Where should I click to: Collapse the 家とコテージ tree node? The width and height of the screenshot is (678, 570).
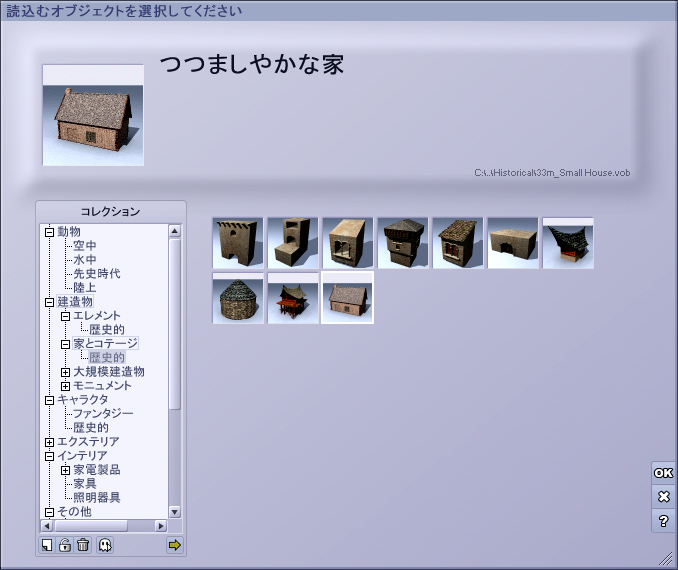coord(65,344)
